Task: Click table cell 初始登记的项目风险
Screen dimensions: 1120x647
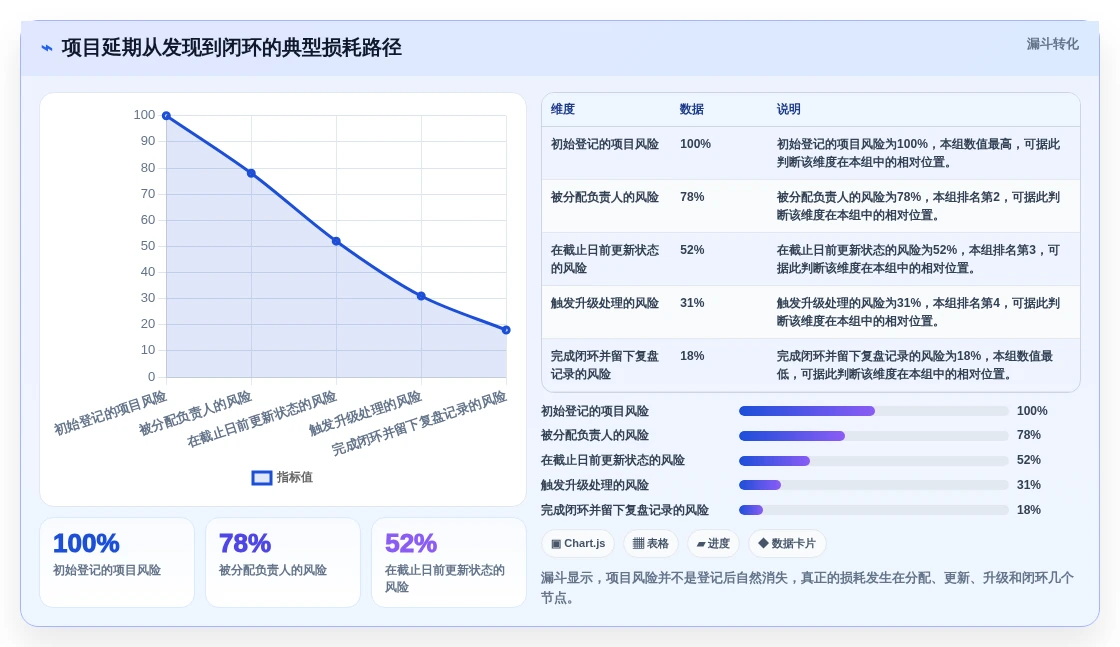Action: pyautogui.click(x=604, y=144)
